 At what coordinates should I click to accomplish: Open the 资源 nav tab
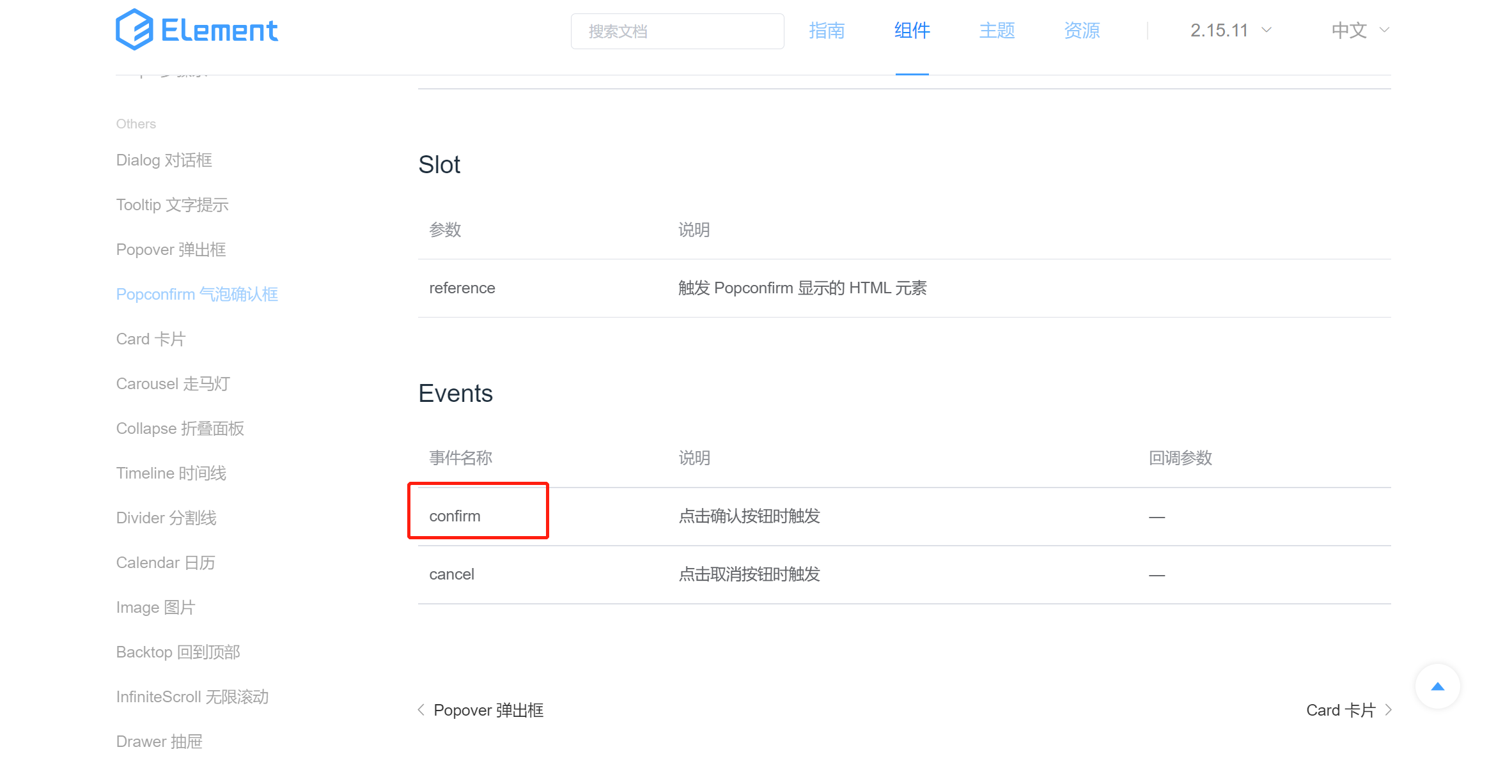(x=1082, y=30)
